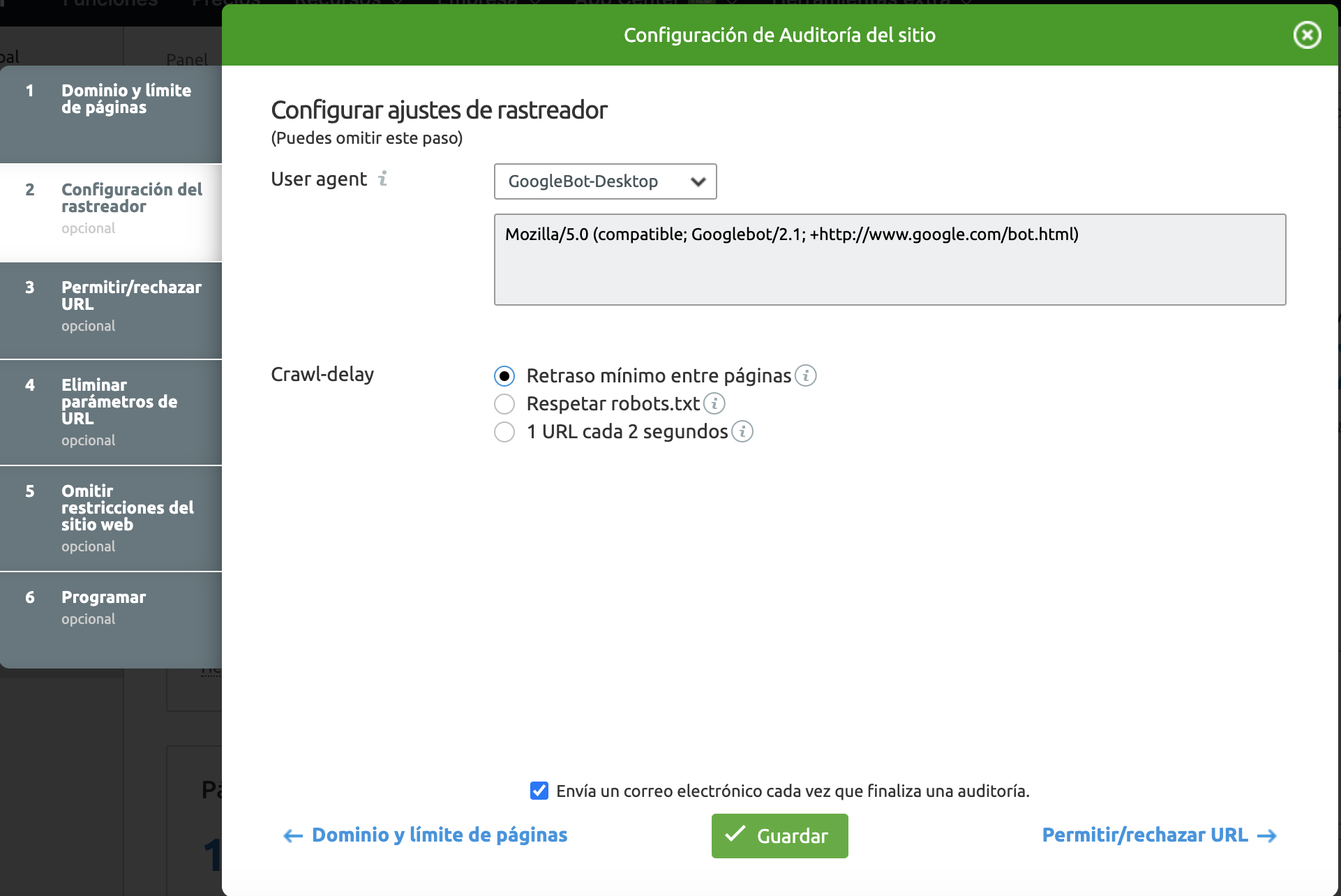Screen dimensions: 1341x896
Task: Click the Mozilla user agent string text field
Action: coord(890,260)
